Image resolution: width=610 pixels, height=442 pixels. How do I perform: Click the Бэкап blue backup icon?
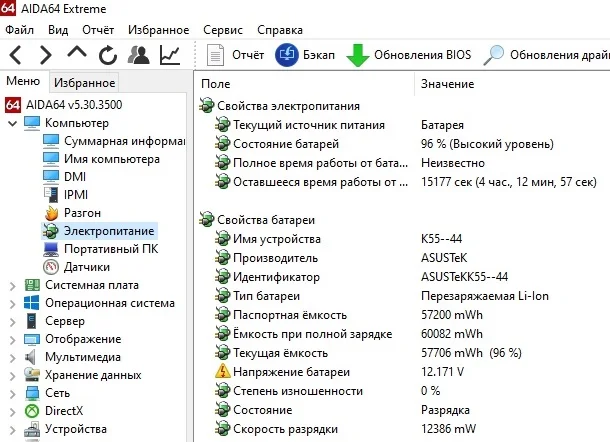pos(287,55)
